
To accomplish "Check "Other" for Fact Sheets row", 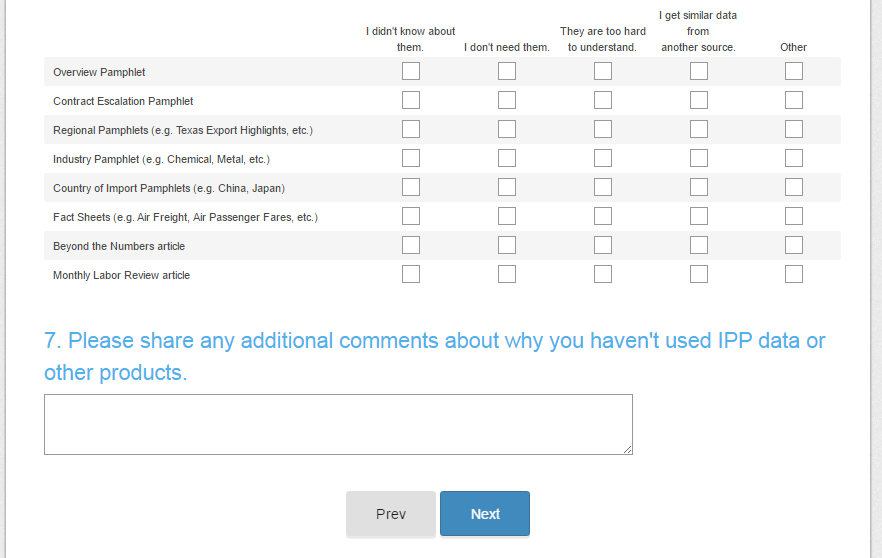I will coord(794,216).
